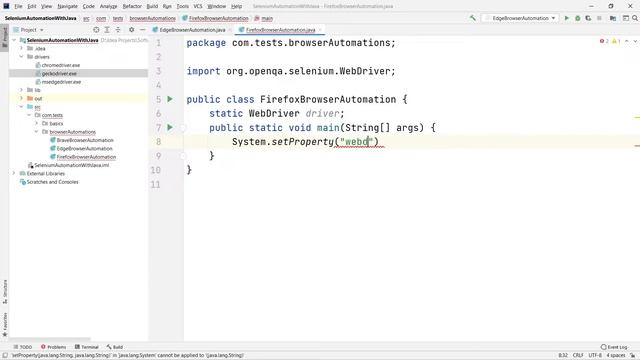Expand the .idea folder
Image resolution: width=640 pixels, height=360 pixels.
[x=22, y=48]
